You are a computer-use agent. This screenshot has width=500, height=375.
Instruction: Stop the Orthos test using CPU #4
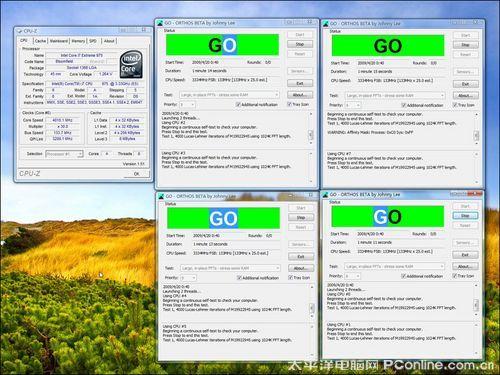click(301, 217)
